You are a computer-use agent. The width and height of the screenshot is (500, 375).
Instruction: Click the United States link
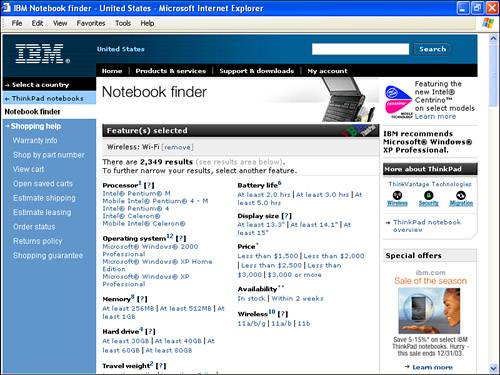point(121,49)
